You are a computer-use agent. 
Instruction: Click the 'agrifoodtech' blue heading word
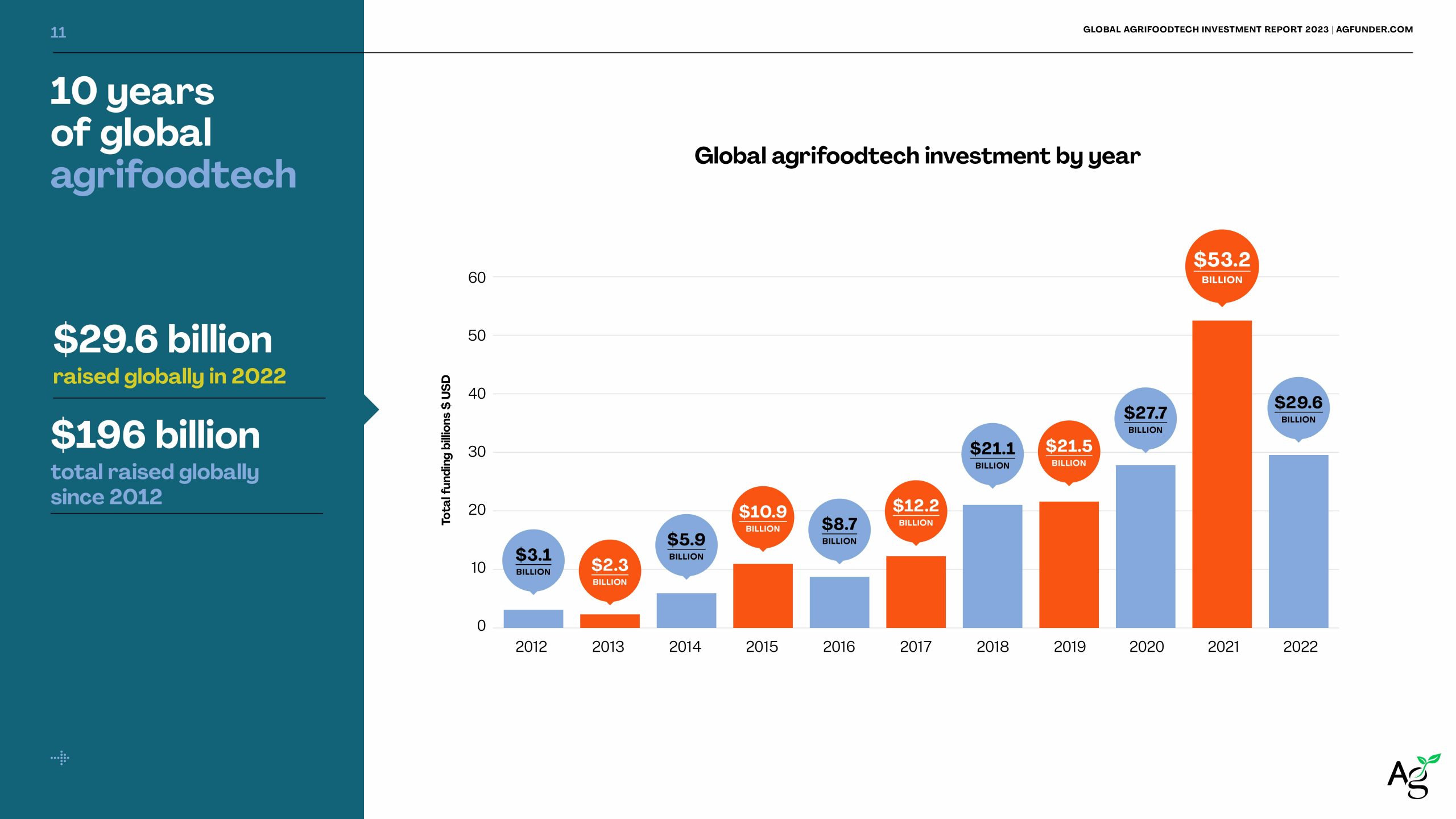(173, 175)
